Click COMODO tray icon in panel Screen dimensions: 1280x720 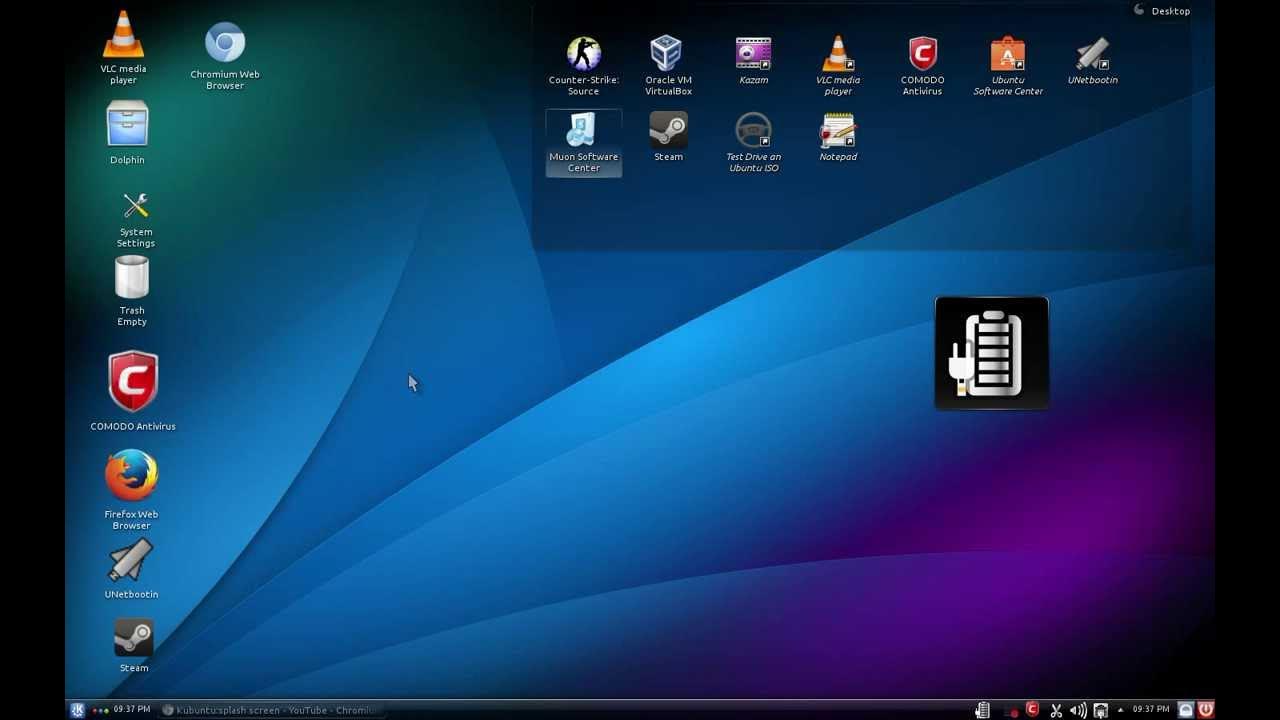click(x=1032, y=710)
